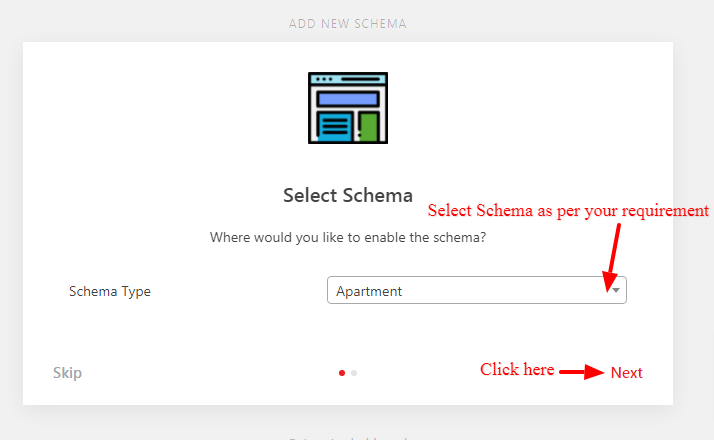Click the three dots in illustration titlebar
Image resolution: width=714 pixels, height=440 pixels.
(x=324, y=79)
